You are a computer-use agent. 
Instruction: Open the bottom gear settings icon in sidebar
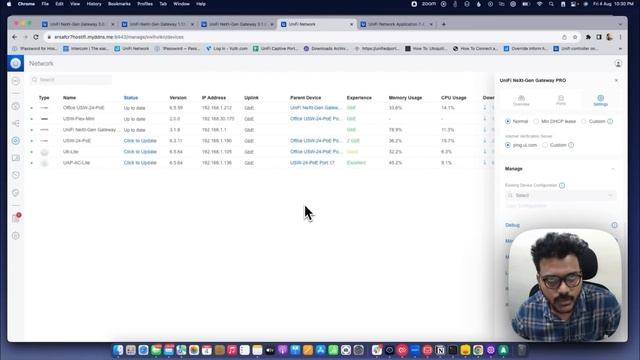point(16,236)
